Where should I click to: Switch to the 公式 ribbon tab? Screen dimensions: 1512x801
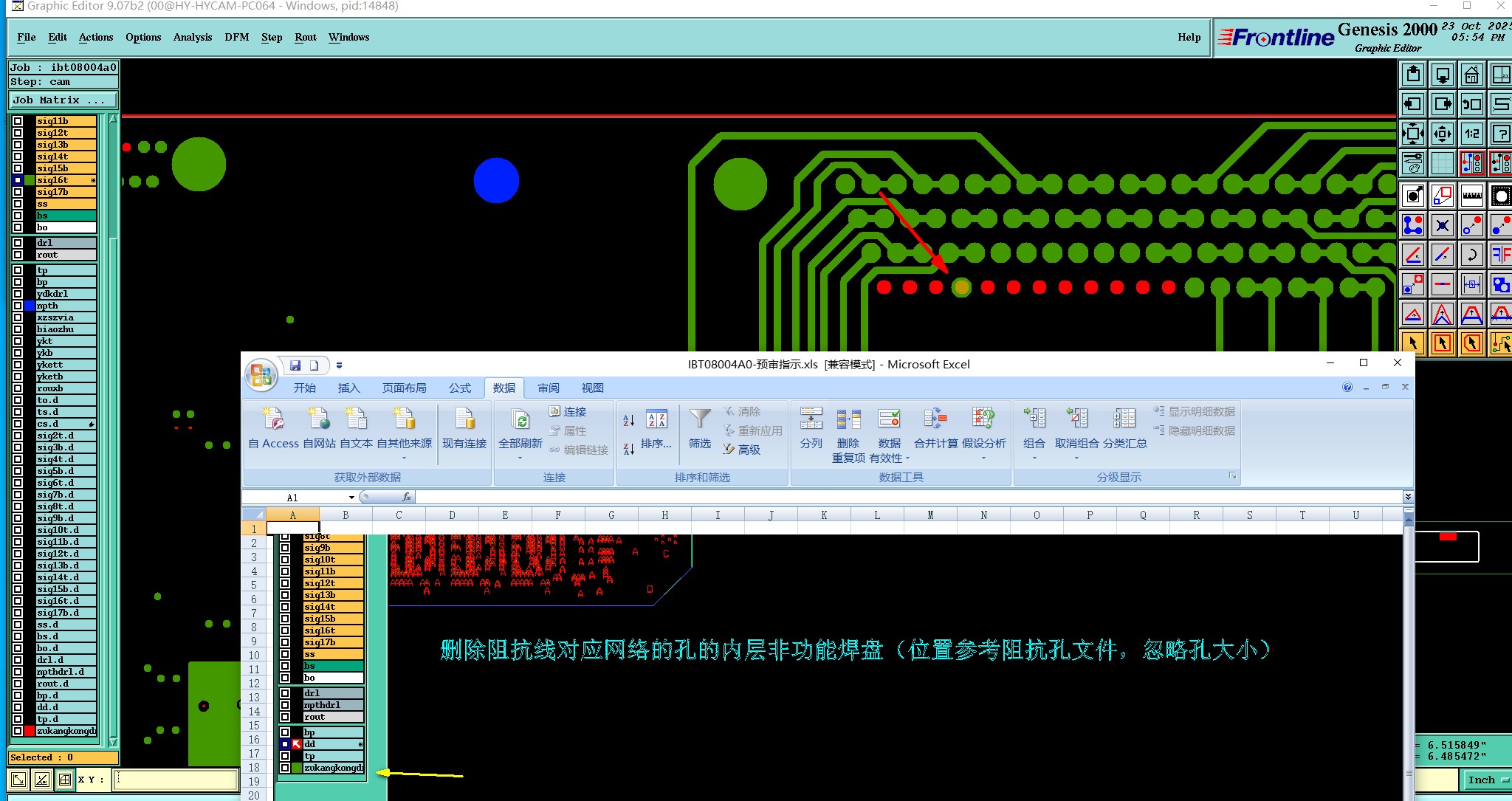(x=459, y=388)
